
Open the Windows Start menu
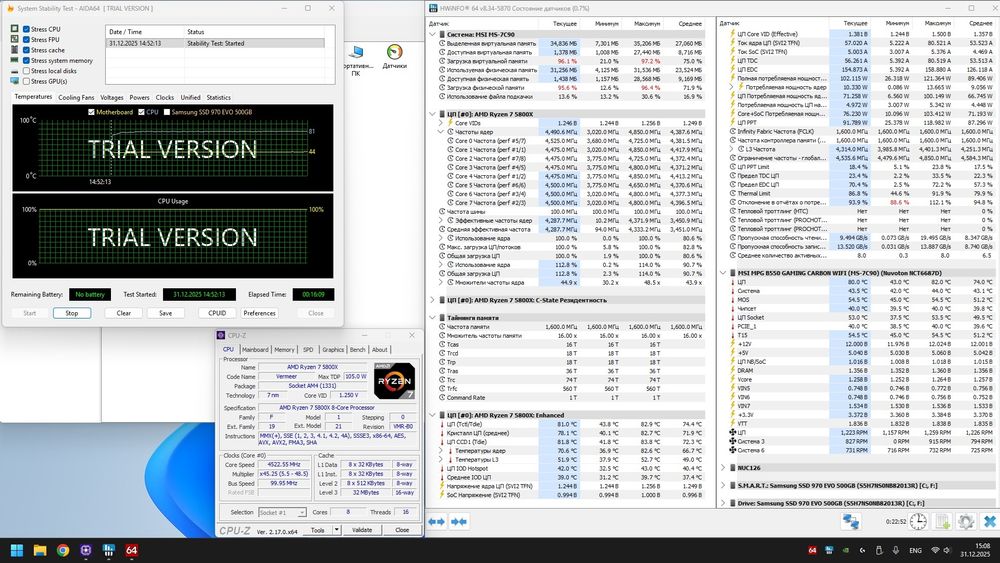coord(17,550)
